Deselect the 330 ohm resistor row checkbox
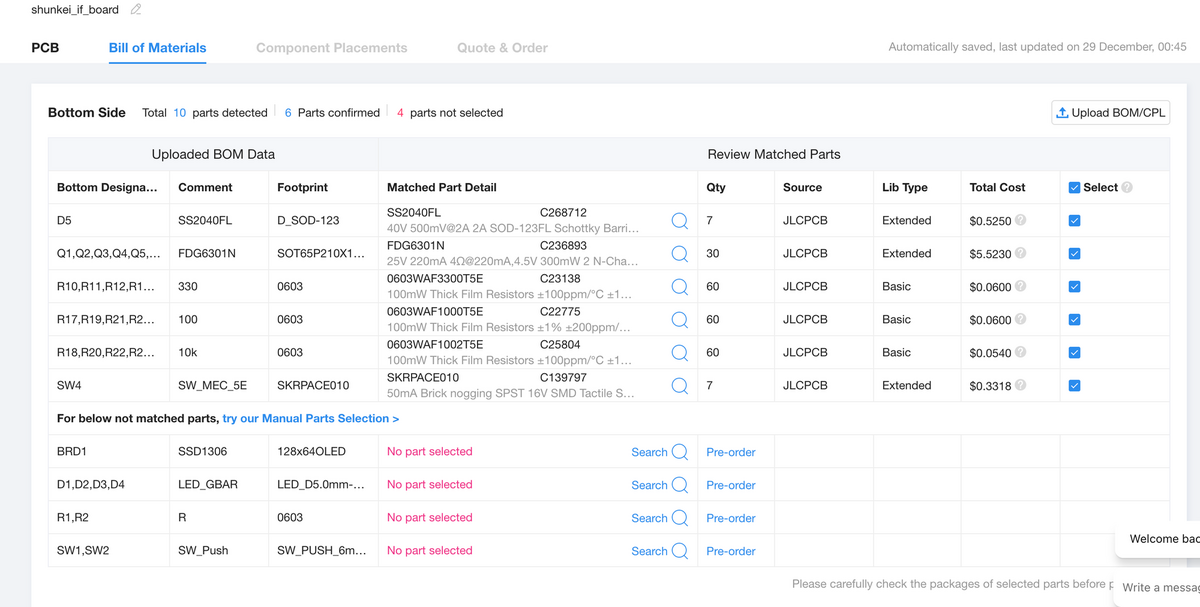1200x607 pixels. [1074, 287]
